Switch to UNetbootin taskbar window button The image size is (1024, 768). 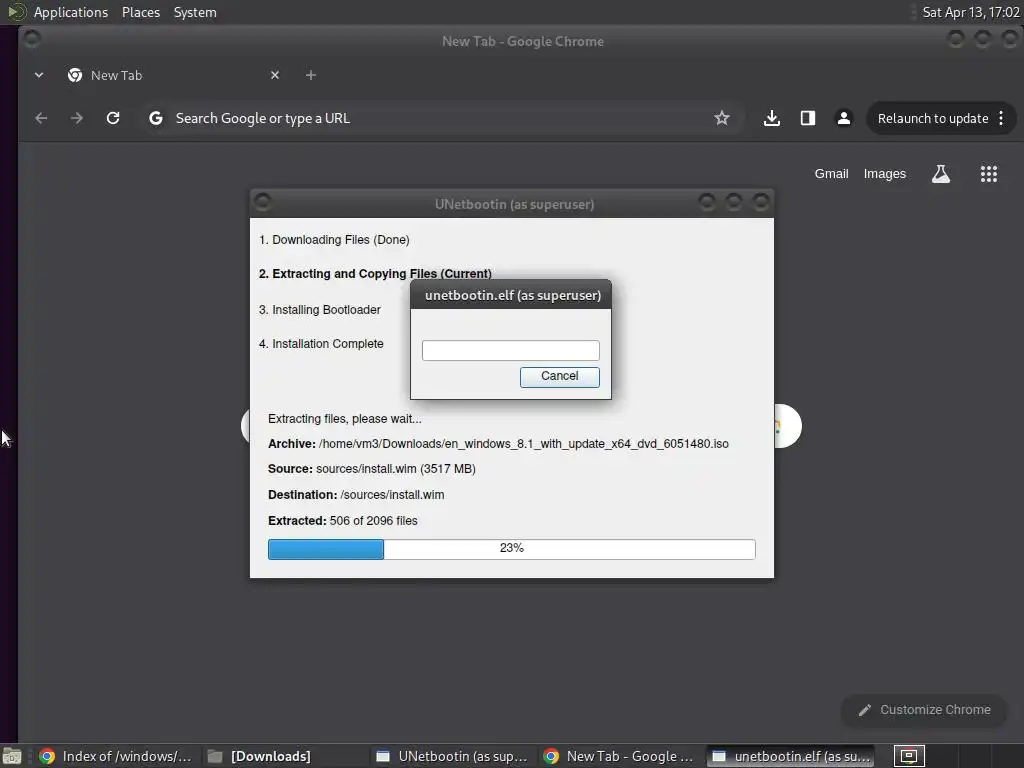453,756
